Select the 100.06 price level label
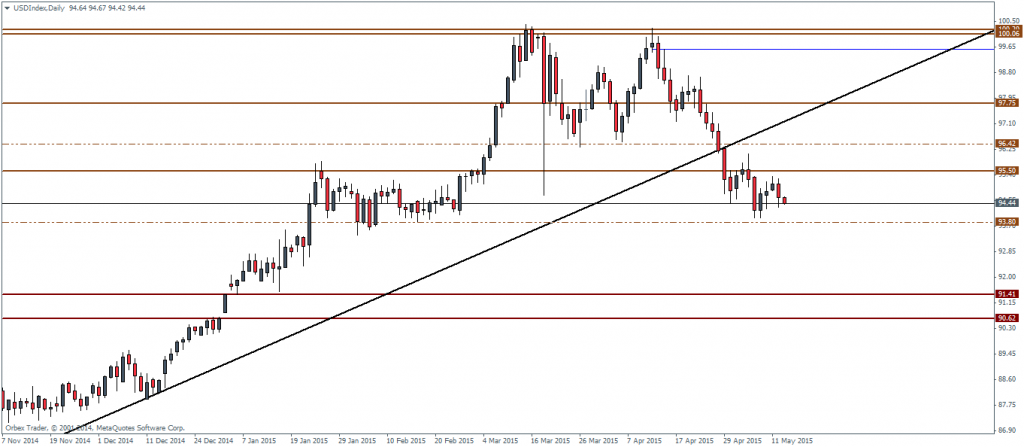Viewport: 1024px width, 447px height. tap(1008, 33)
